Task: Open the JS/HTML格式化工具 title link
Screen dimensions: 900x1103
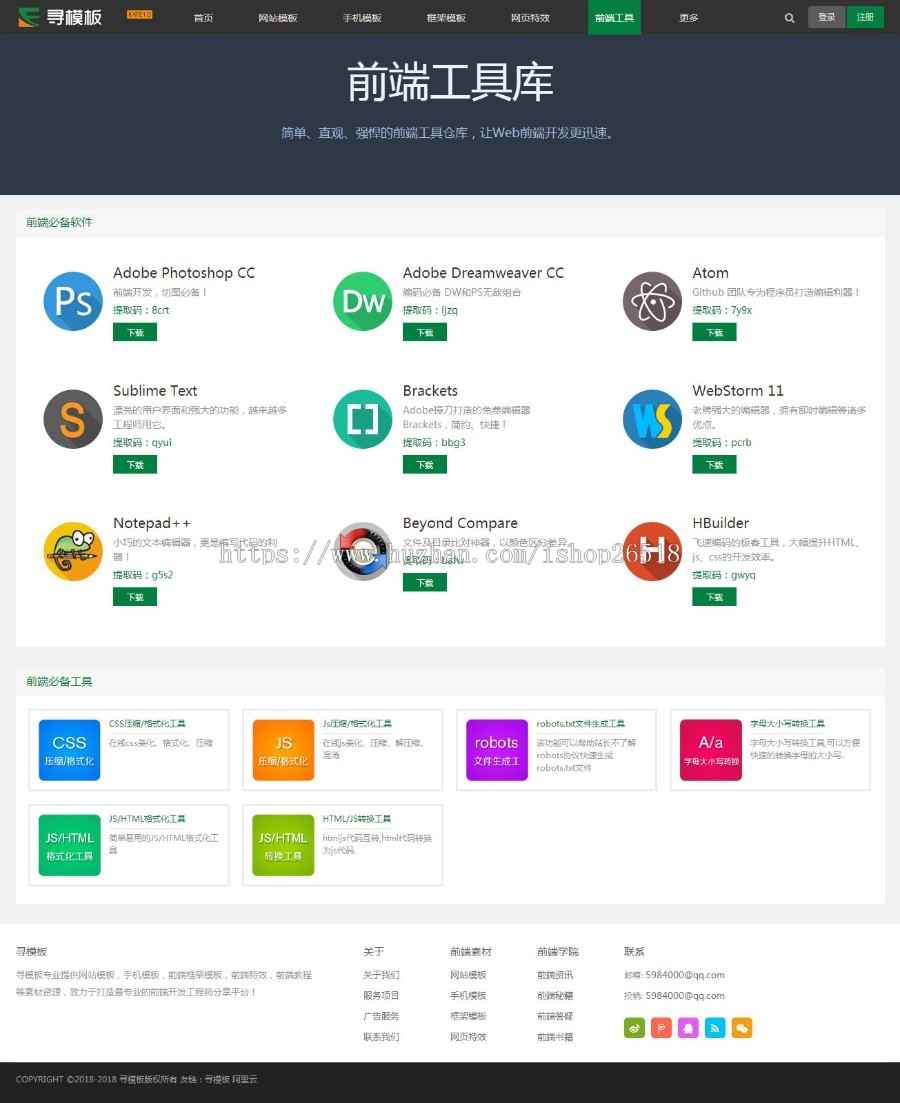Action: pyautogui.click(x=147, y=819)
